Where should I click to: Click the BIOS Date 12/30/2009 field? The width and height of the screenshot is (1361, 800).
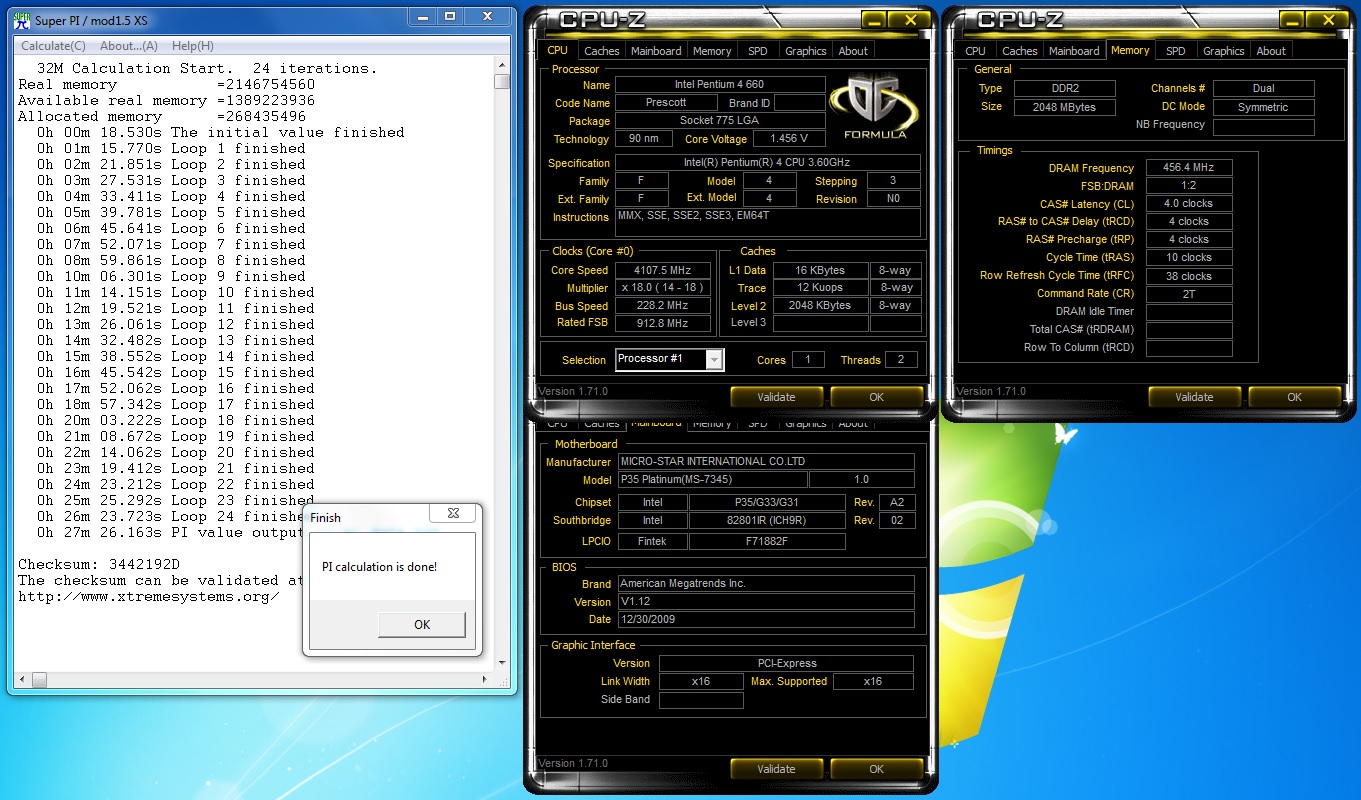(765, 620)
